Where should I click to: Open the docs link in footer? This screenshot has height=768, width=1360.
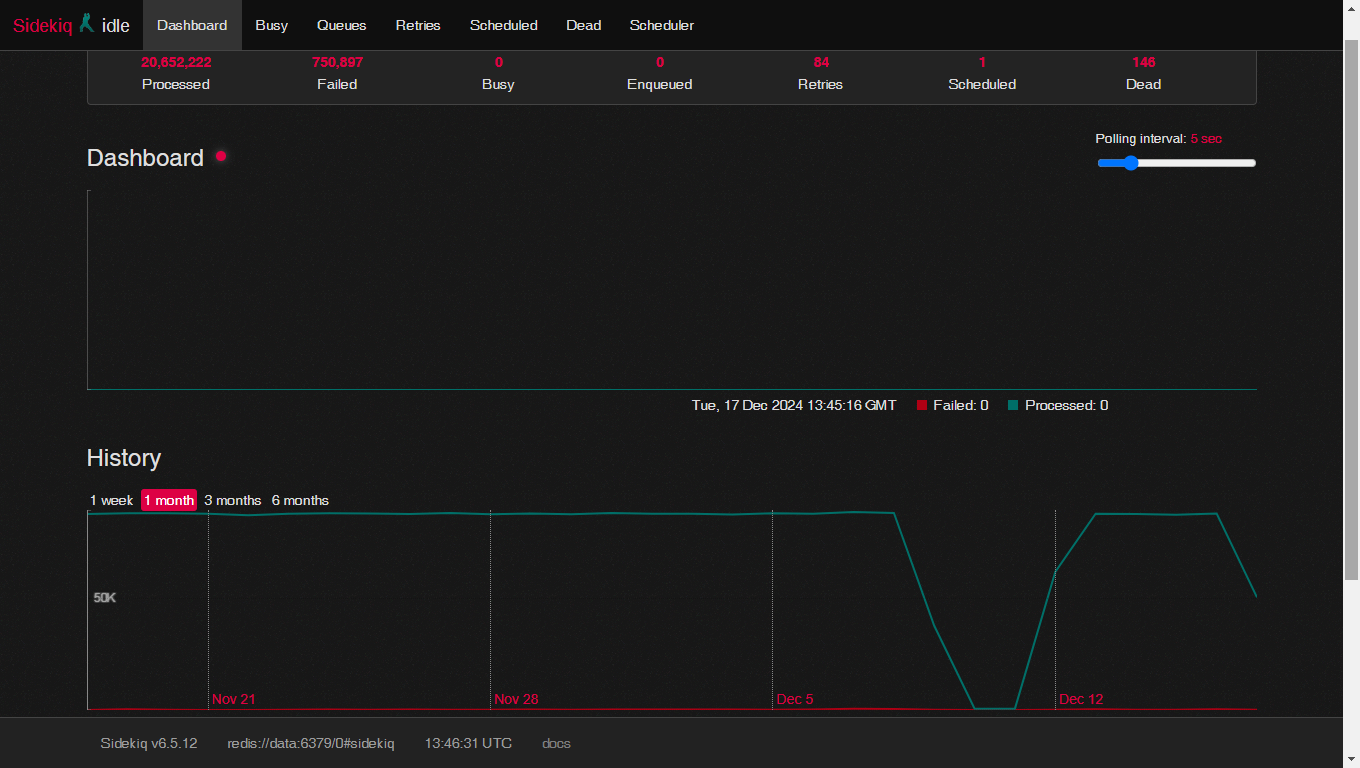[556, 743]
